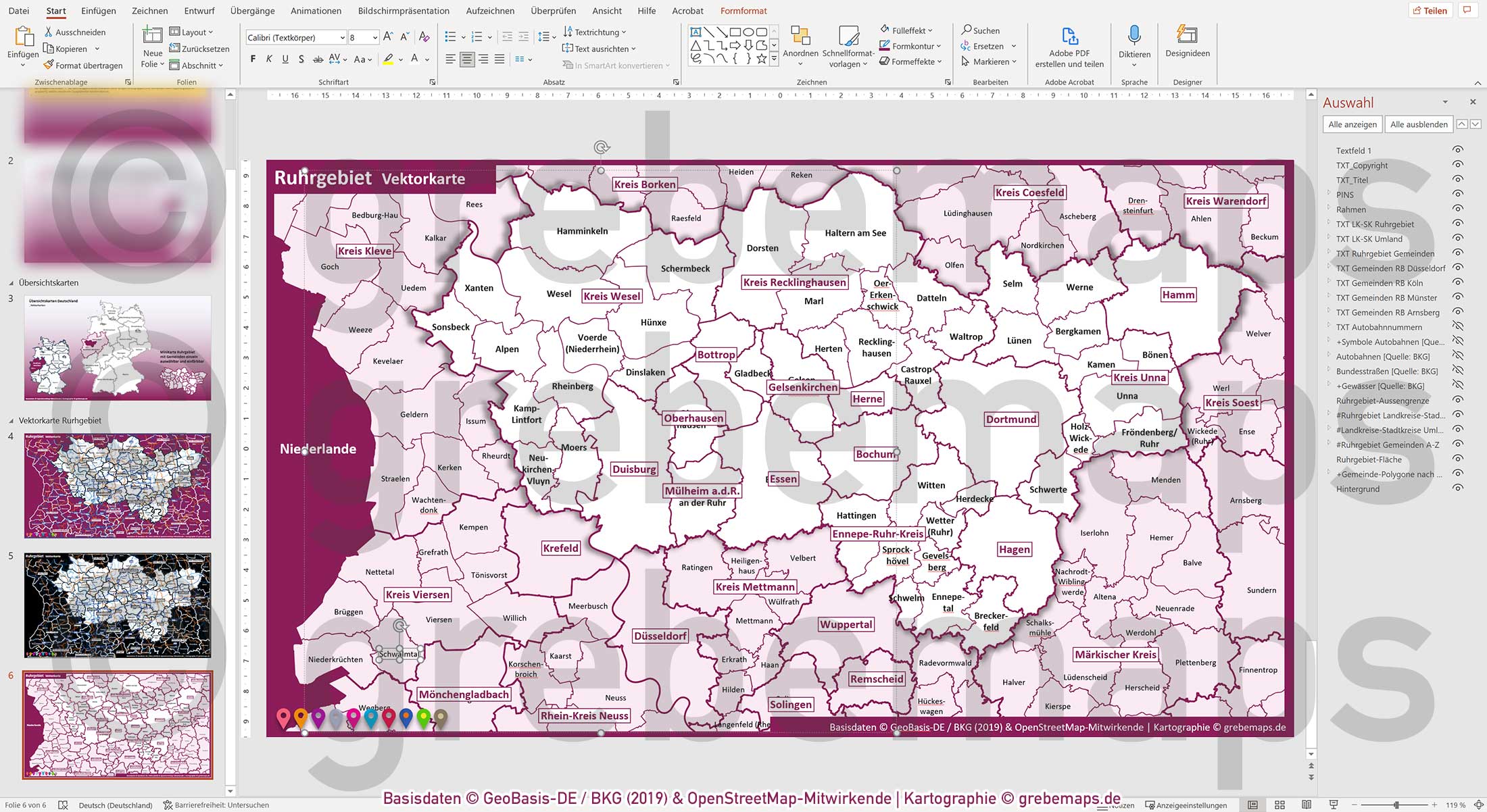Click the Teilen button
Viewport: 1487px width, 812px height.
point(1430,11)
